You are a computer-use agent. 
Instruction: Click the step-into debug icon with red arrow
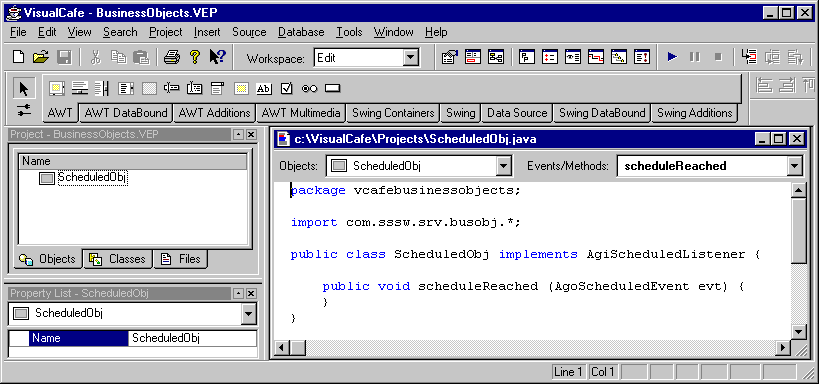point(749,57)
